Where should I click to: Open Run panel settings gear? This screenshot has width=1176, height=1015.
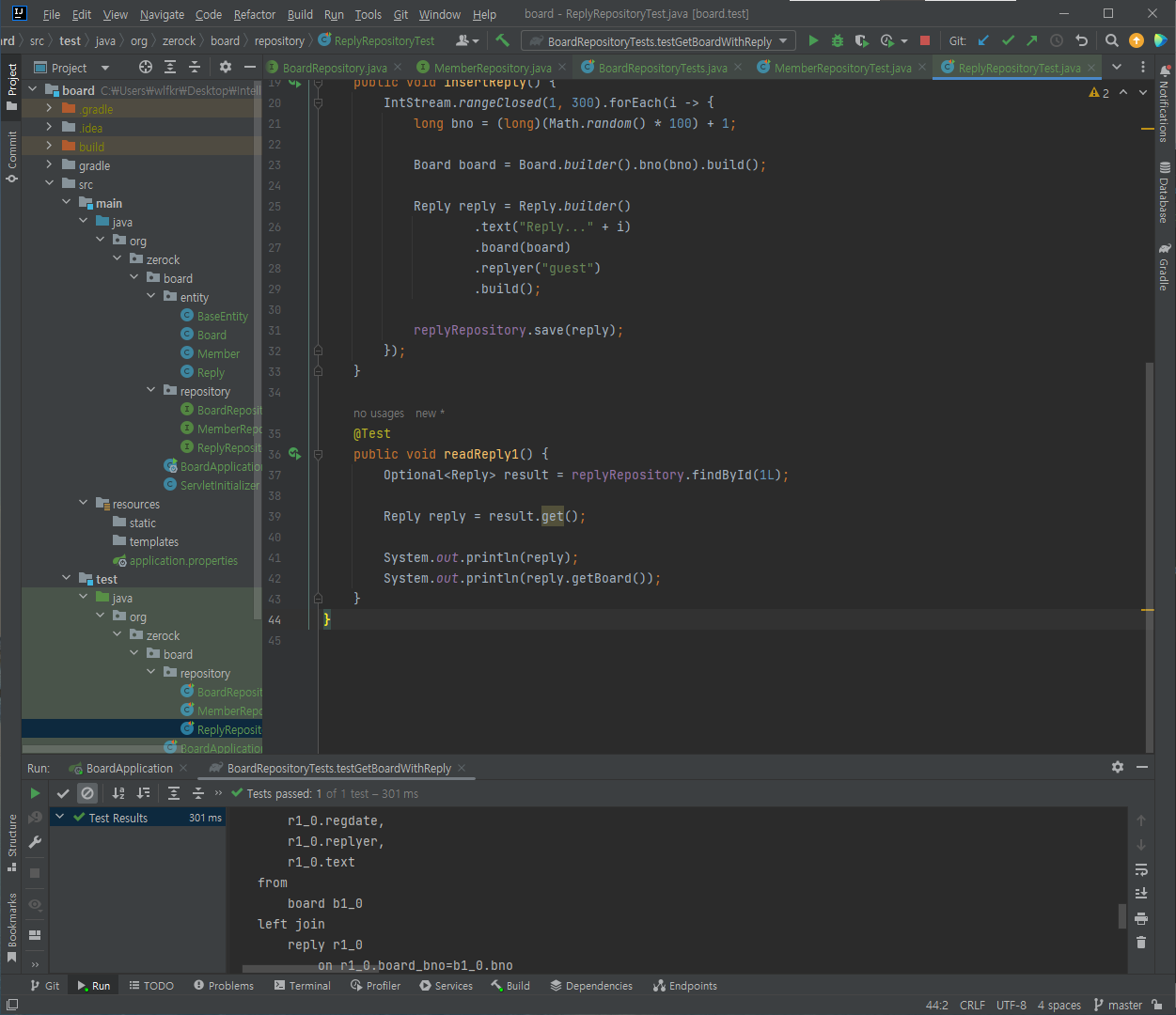click(x=1118, y=767)
